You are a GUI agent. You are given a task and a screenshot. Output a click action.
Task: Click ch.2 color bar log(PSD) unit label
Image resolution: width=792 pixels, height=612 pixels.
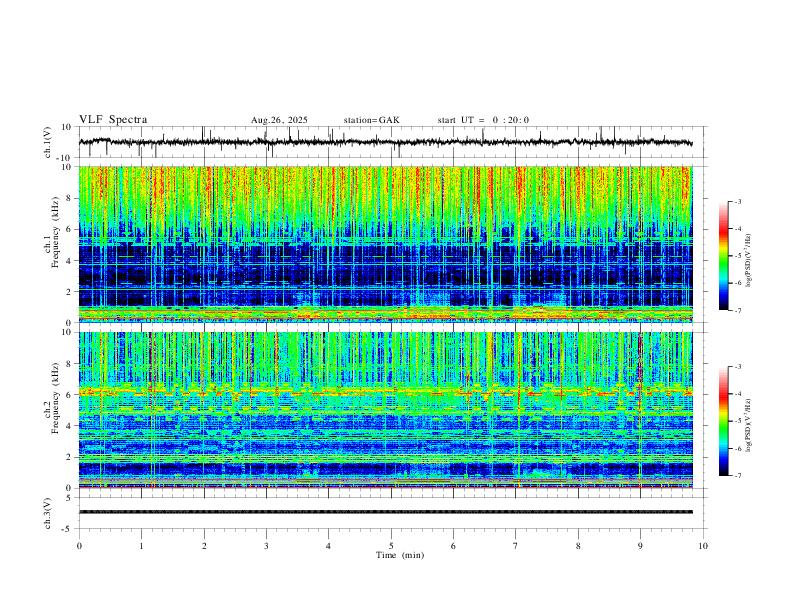tap(748, 425)
